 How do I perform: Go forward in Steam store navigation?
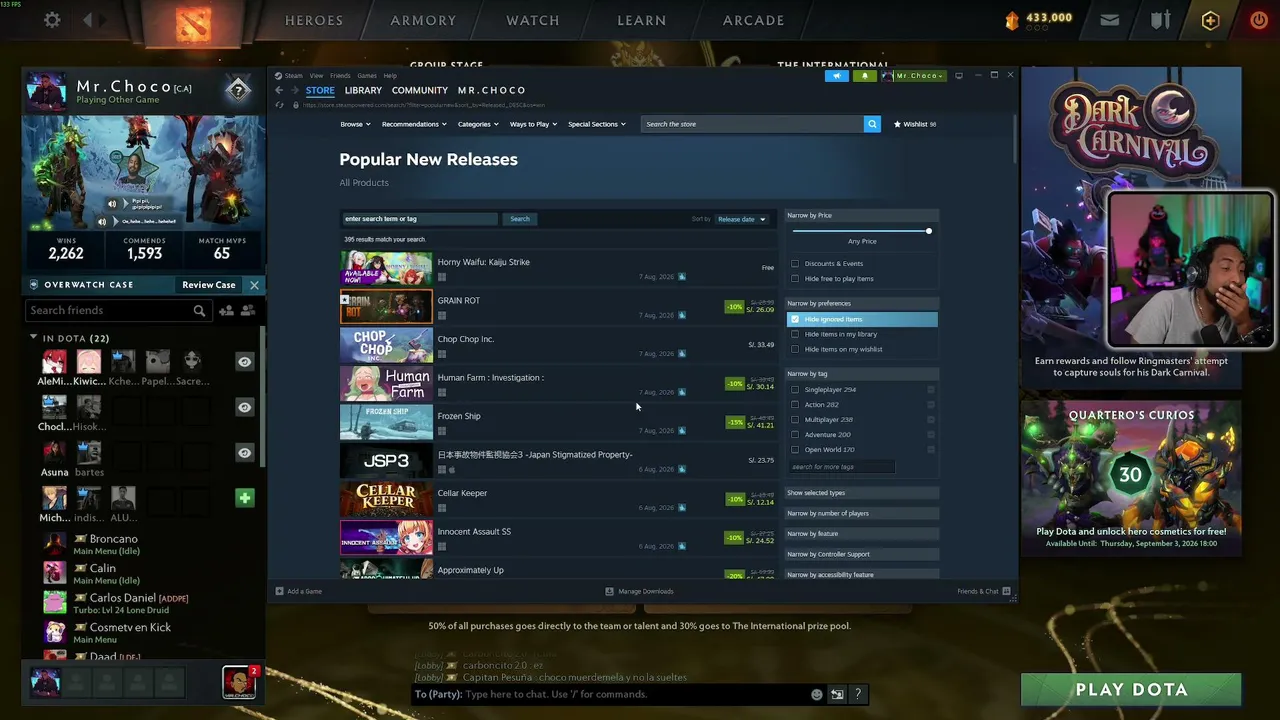(294, 90)
